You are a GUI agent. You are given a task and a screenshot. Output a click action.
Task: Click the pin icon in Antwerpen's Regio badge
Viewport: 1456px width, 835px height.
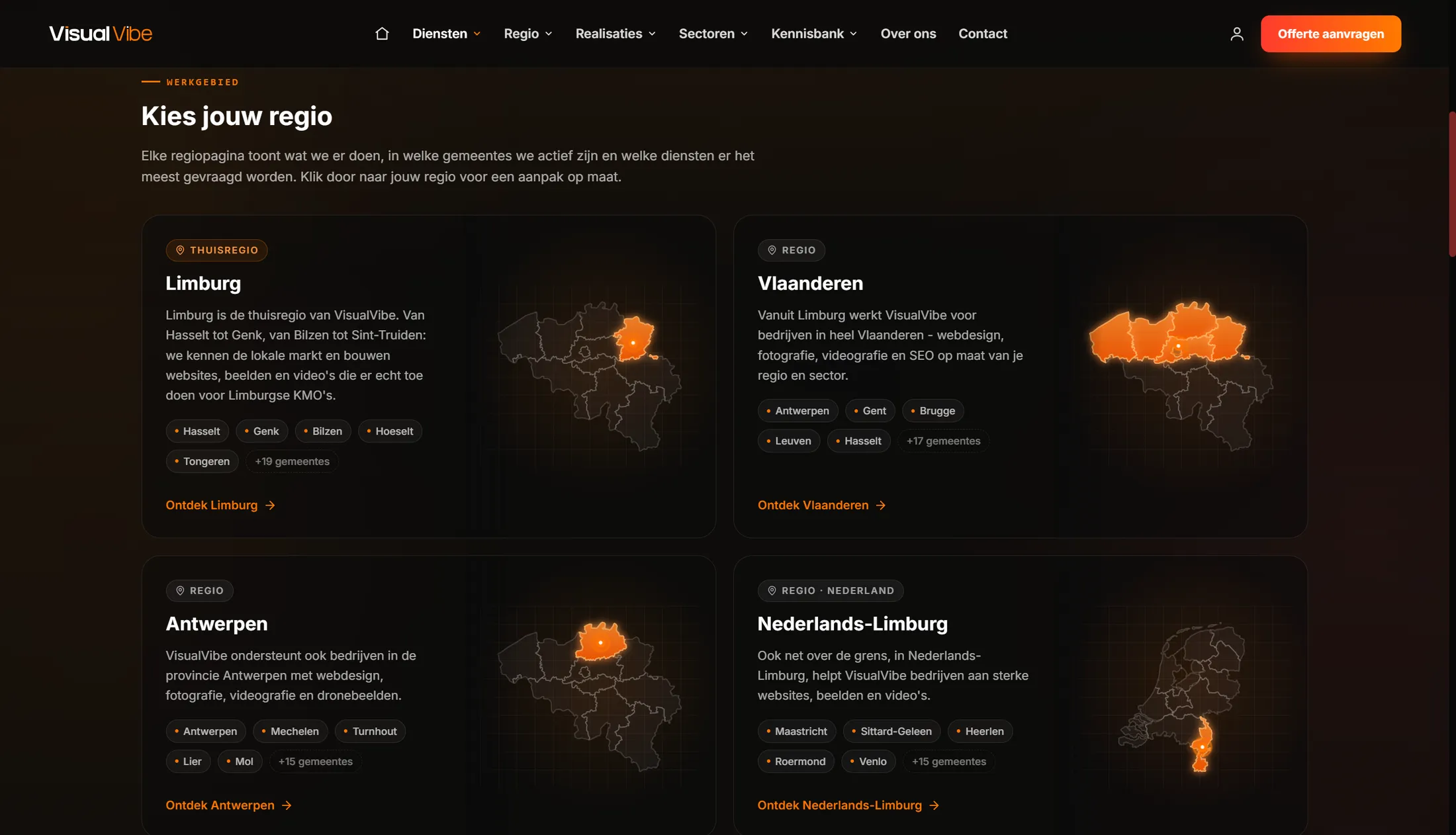(x=180, y=590)
